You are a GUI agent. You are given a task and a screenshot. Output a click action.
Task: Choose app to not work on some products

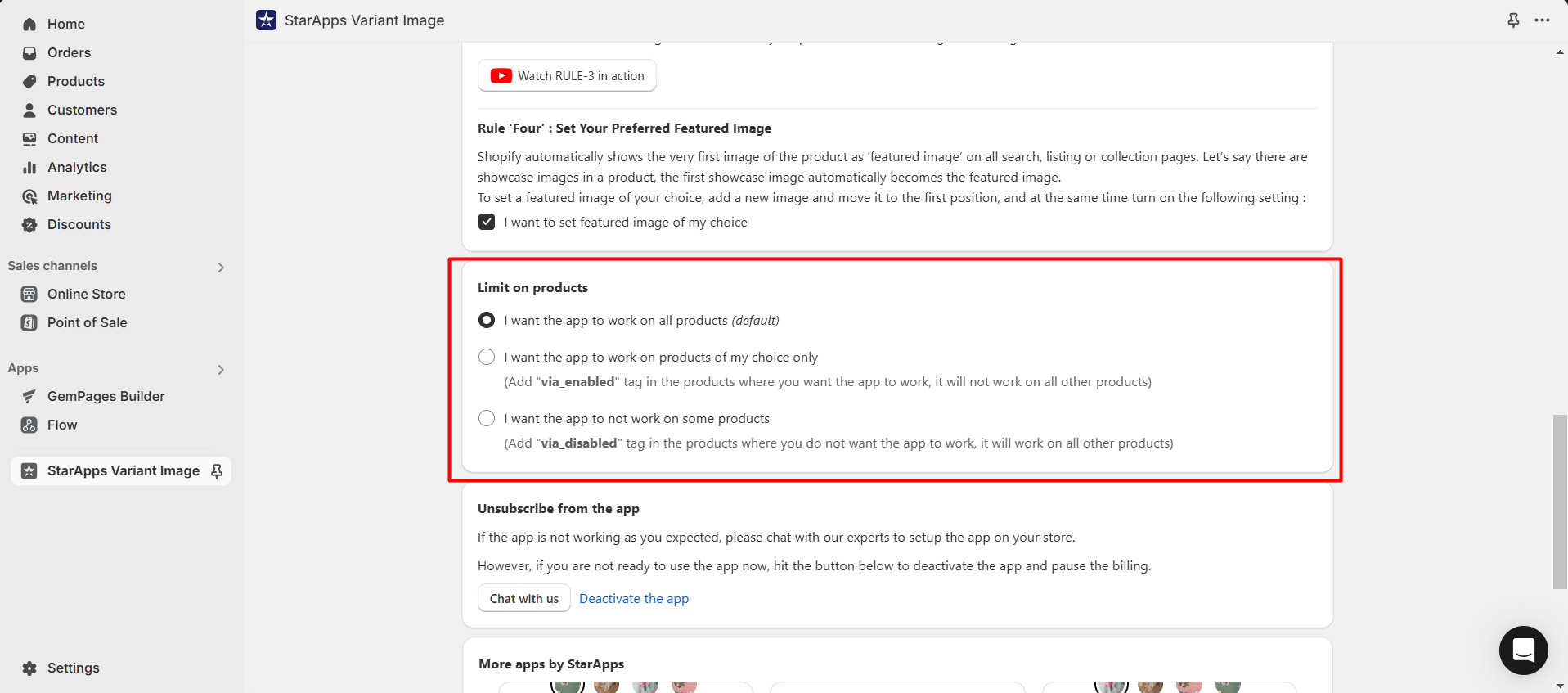487,418
